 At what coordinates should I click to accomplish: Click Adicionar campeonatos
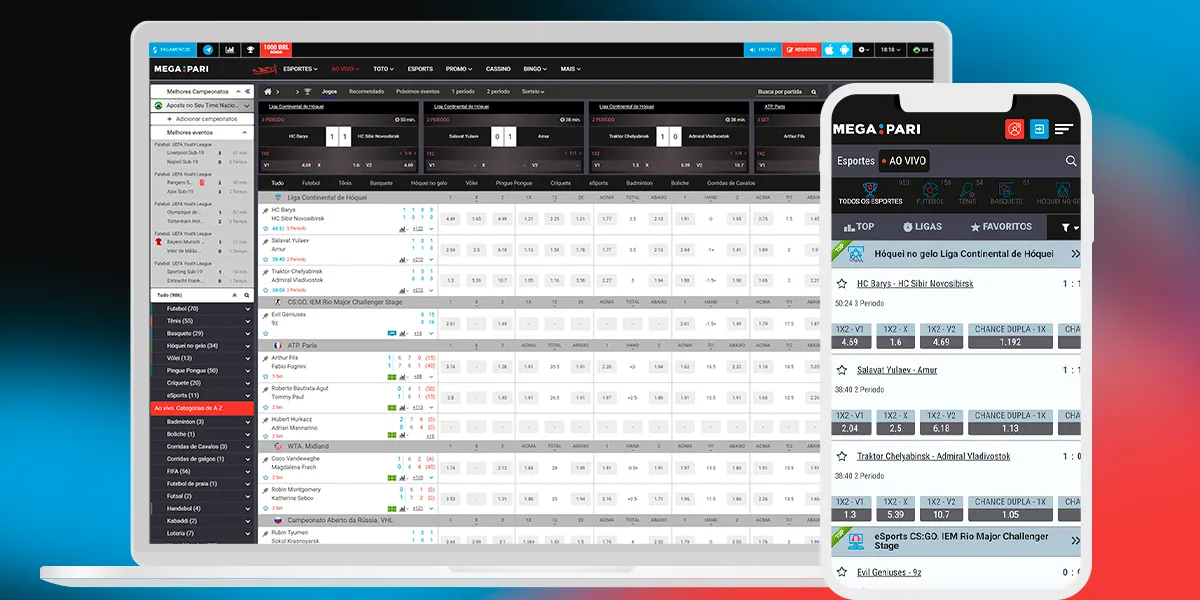[201, 119]
